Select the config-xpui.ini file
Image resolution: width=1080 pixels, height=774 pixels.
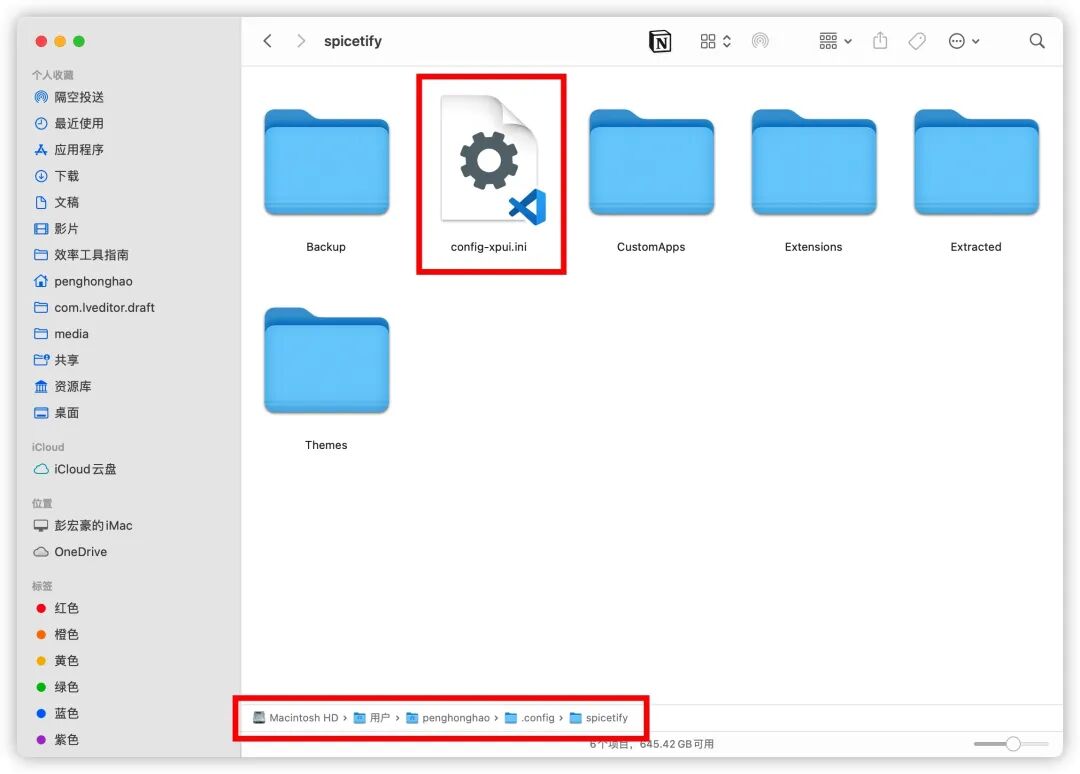(490, 175)
